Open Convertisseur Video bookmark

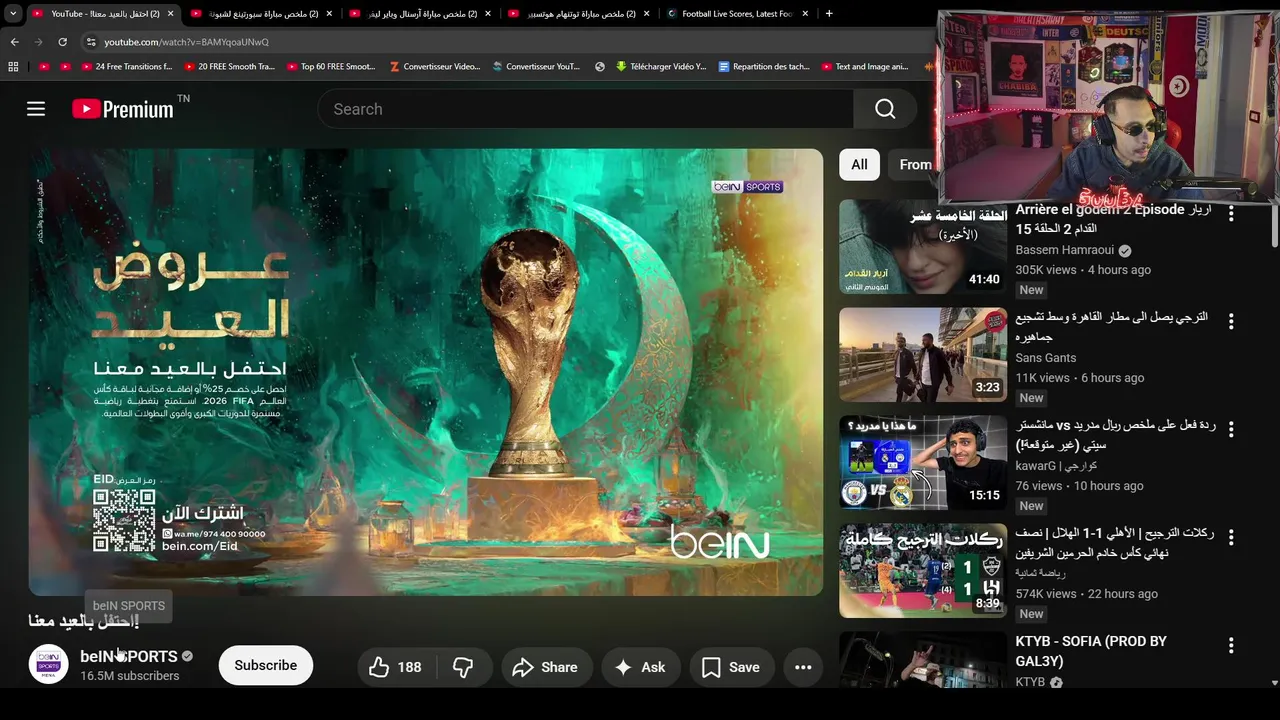(434, 67)
